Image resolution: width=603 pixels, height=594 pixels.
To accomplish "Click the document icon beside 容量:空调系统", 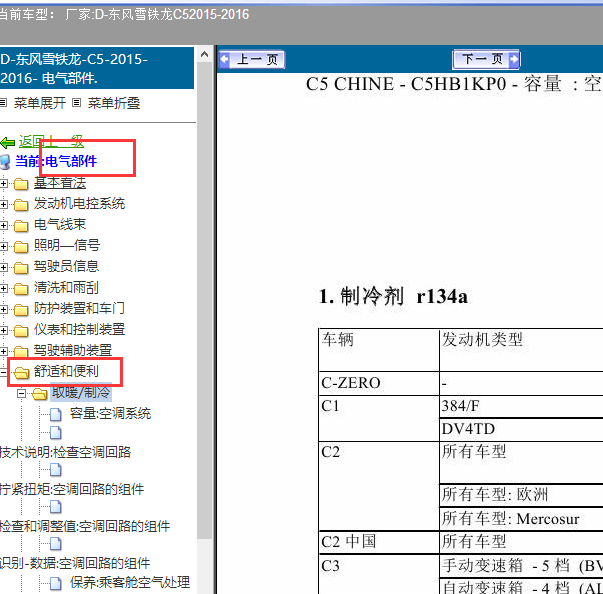I will [x=56, y=414].
